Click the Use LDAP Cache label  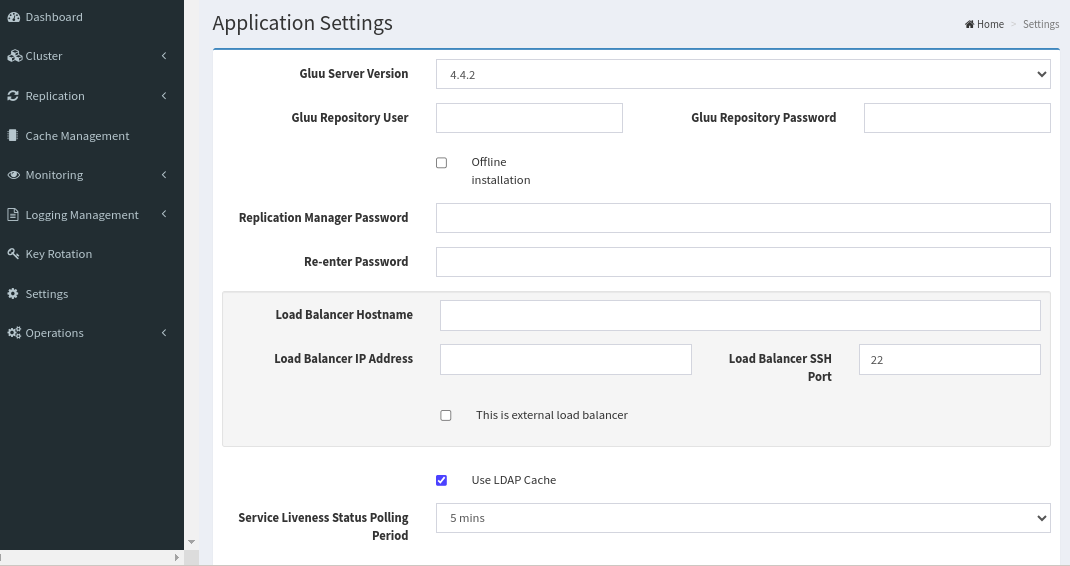pos(513,480)
